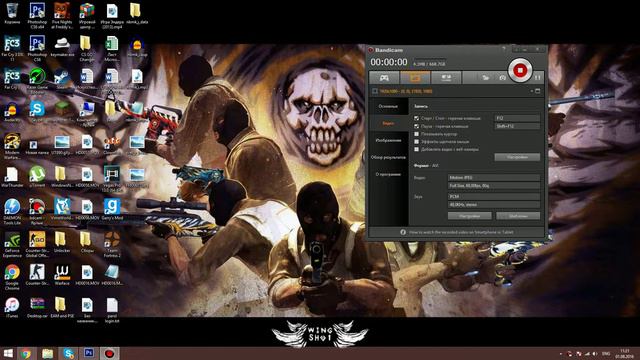Click the F12 start/stop hotkey field
The width and height of the screenshot is (640, 360).
click(x=517, y=118)
